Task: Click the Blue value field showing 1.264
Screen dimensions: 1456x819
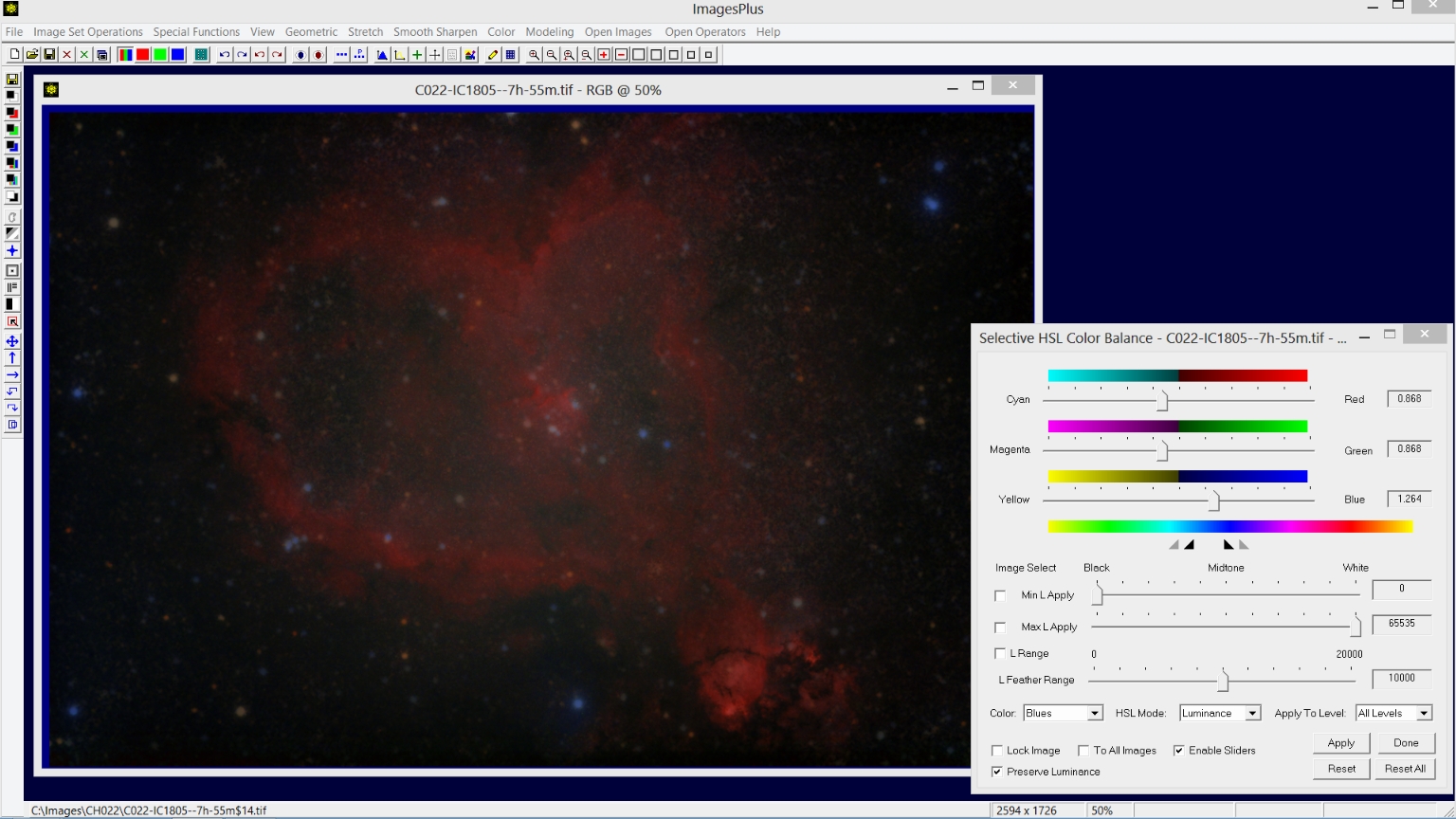Action: 1410,499
